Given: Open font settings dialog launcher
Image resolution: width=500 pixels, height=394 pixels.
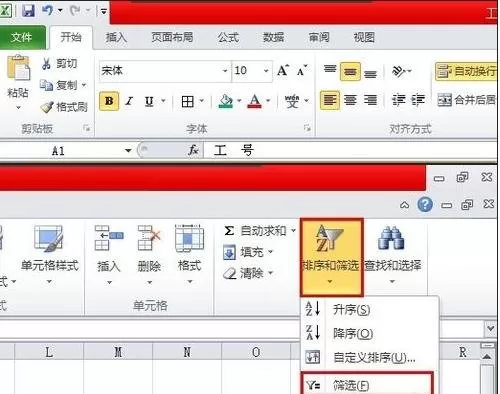Looking at the screenshot, I should point(307,128).
